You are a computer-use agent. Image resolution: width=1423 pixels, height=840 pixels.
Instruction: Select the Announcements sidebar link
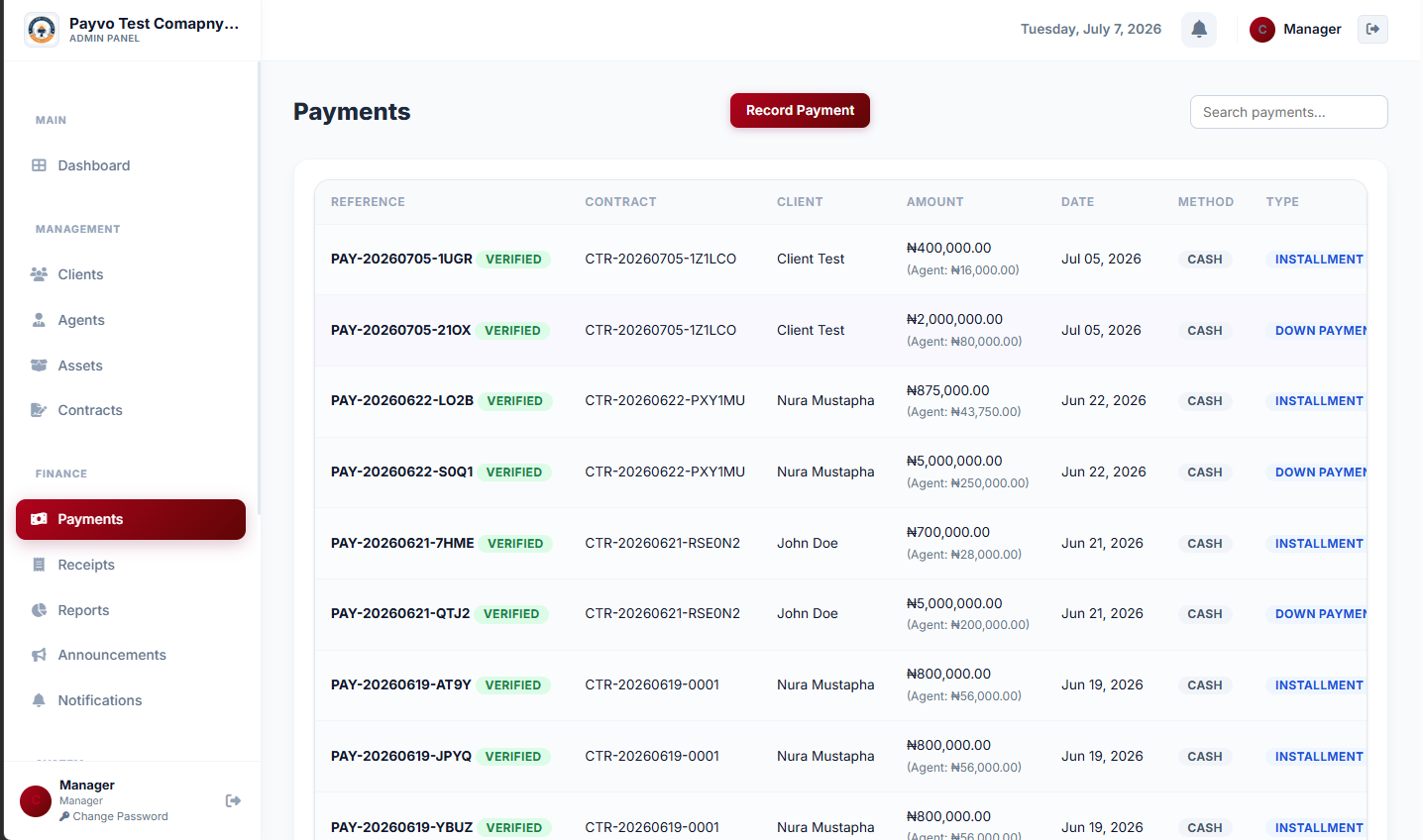(131, 655)
